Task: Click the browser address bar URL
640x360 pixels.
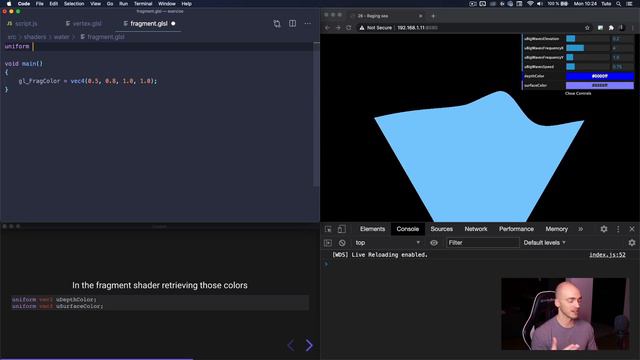Action: pos(417,28)
